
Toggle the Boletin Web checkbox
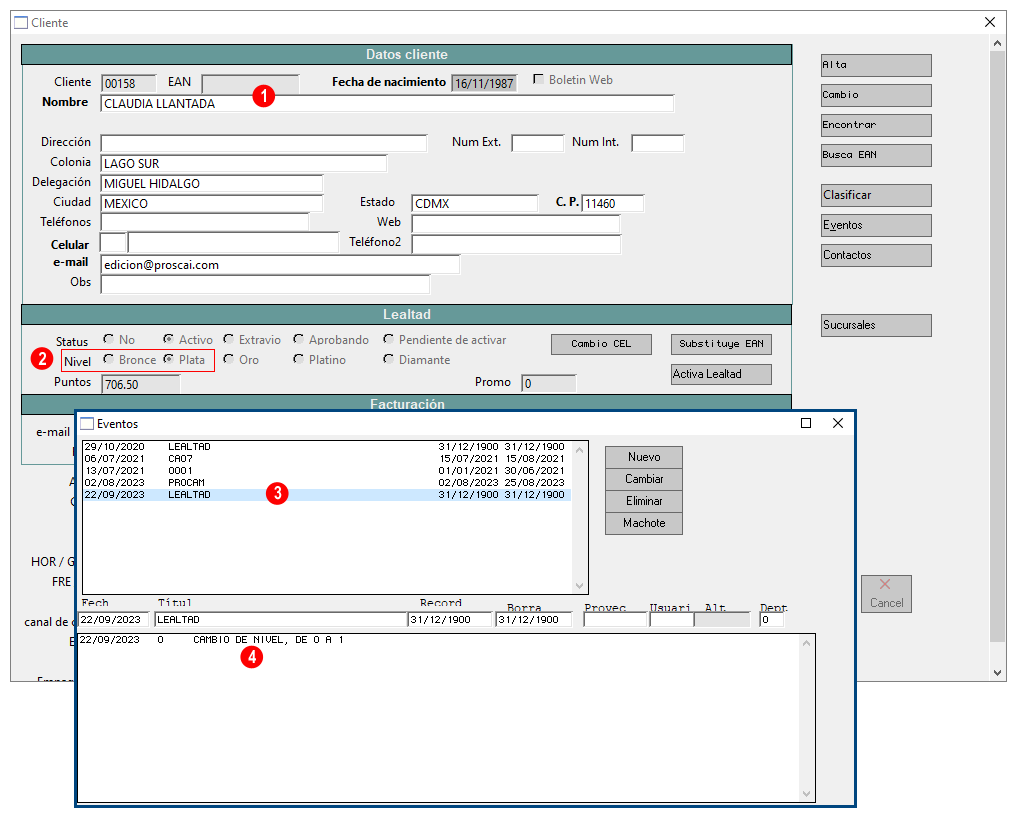coord(538,79)
